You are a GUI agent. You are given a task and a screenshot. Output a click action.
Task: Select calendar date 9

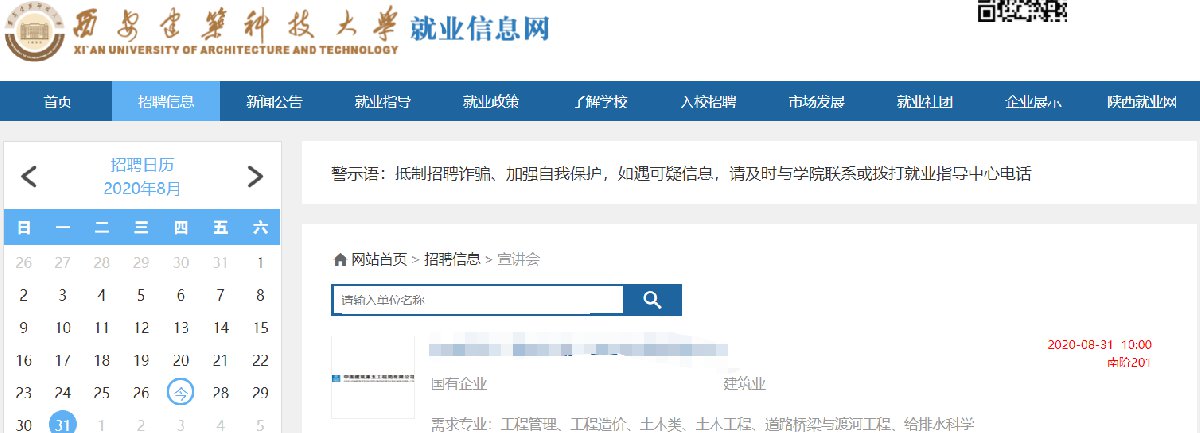point(24,327)
